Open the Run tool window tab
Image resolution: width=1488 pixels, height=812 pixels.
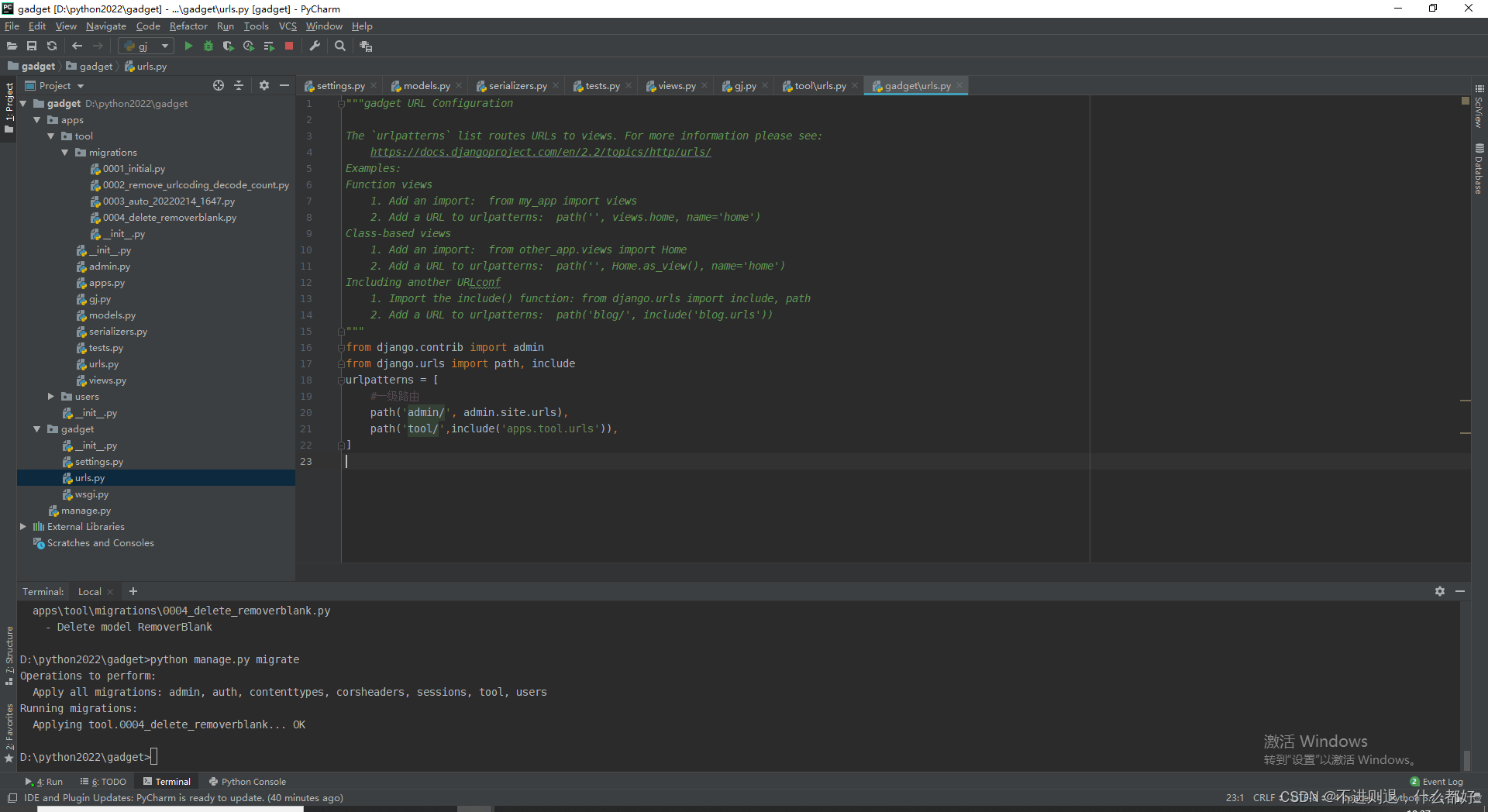(43, 782)
